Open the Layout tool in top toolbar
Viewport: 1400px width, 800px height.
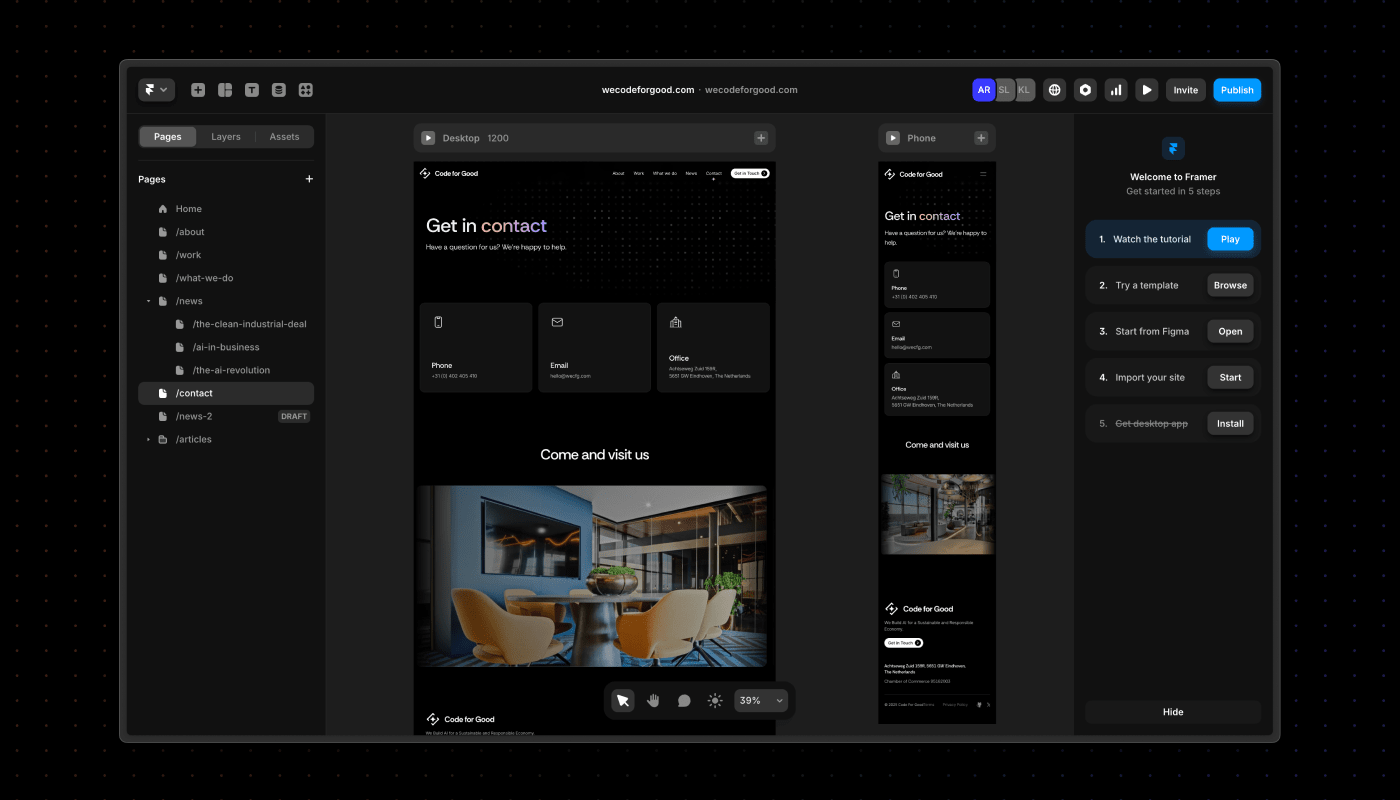tap(225, 90)
